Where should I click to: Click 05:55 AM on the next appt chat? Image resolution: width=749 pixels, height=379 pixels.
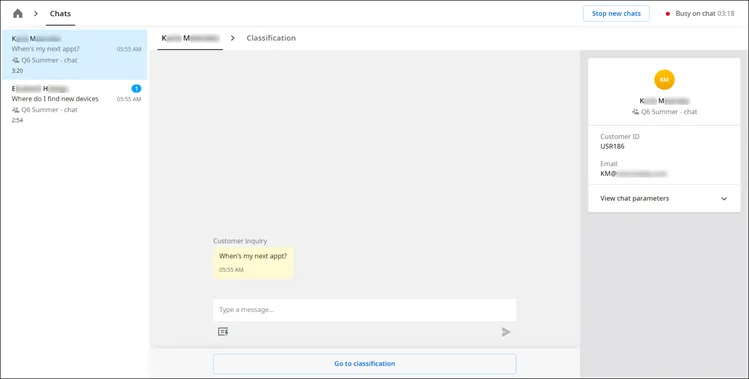[x=129, y=50]
